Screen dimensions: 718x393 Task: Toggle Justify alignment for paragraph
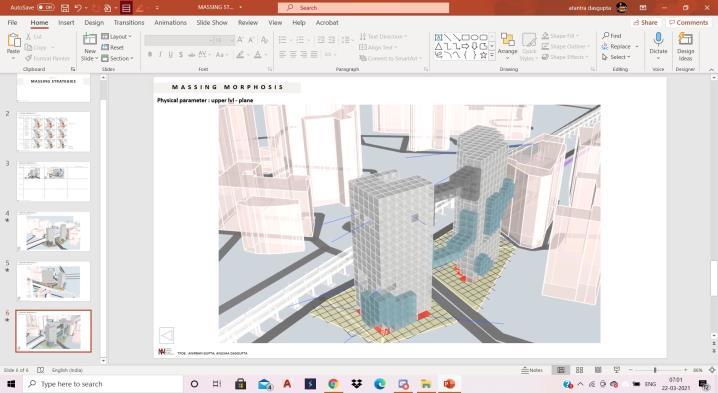314,55
